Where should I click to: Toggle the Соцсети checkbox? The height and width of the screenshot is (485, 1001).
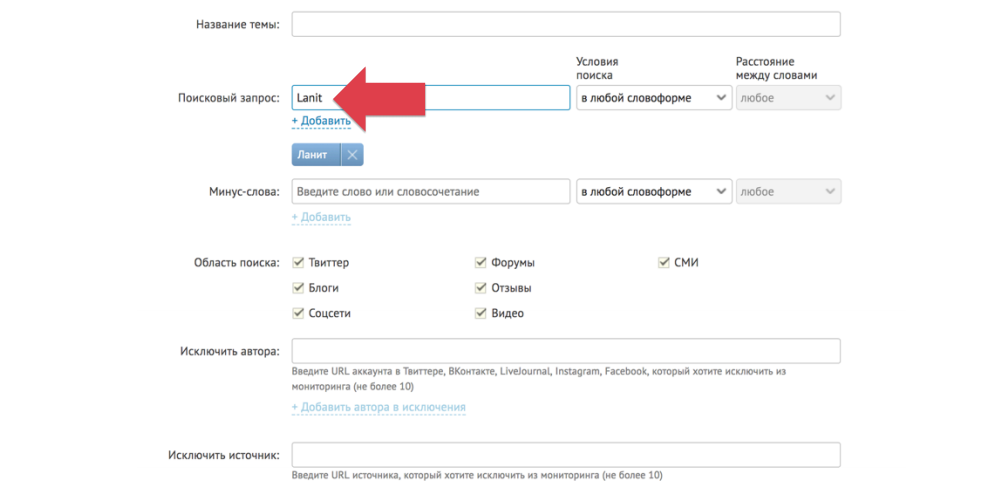(x=297, y=313)
